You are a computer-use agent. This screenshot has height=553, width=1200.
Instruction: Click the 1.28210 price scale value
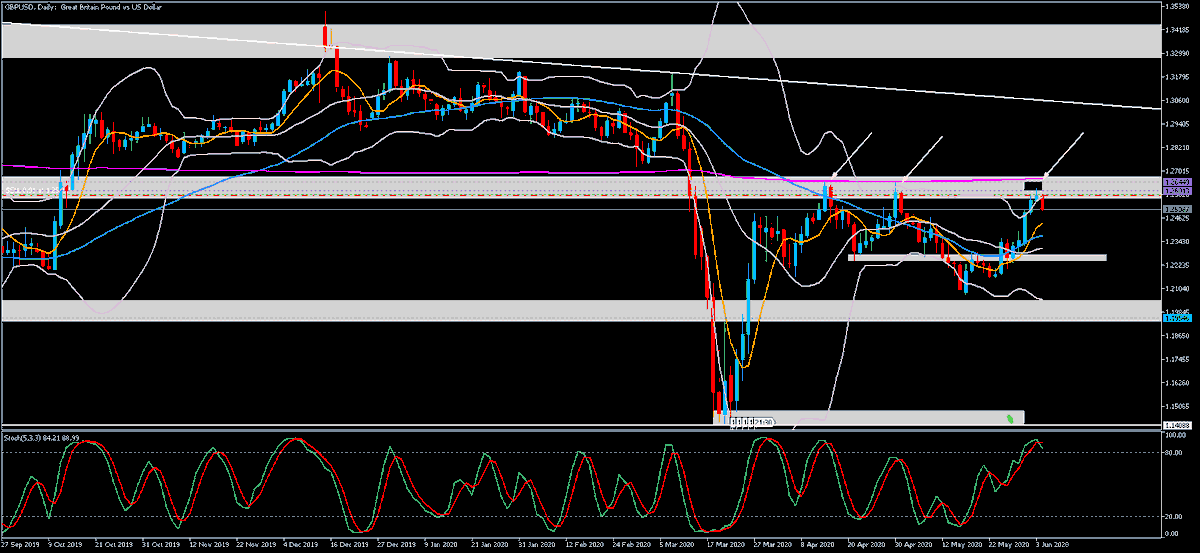[1176, 147]
